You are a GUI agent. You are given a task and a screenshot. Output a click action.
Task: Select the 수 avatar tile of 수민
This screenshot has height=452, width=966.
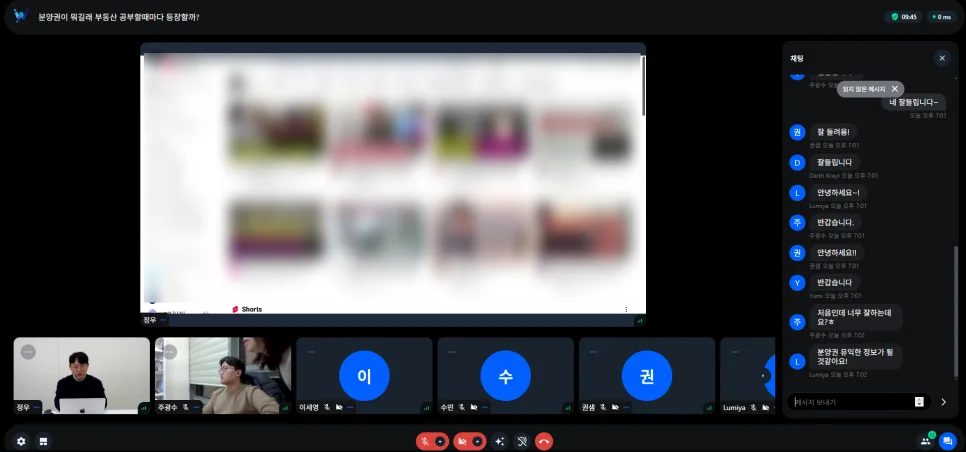(x=505, y=376)
